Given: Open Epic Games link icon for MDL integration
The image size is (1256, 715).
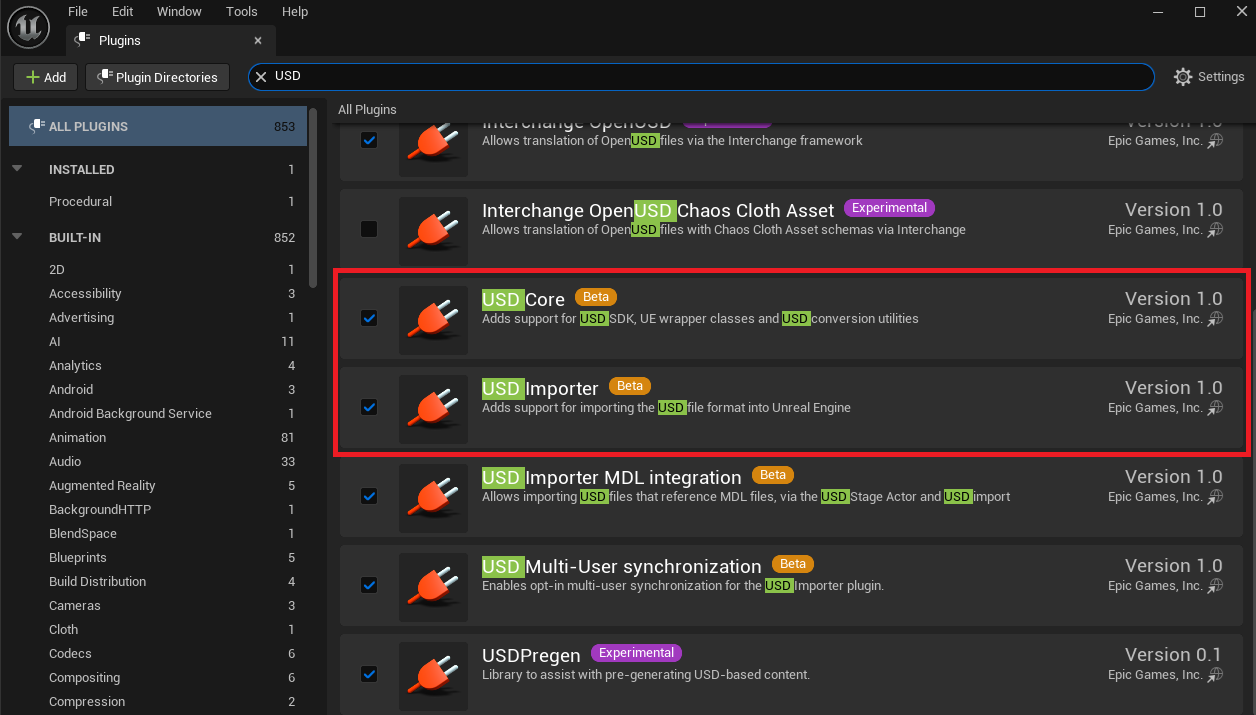Looking at the screenshot, I should point(1216,497).
